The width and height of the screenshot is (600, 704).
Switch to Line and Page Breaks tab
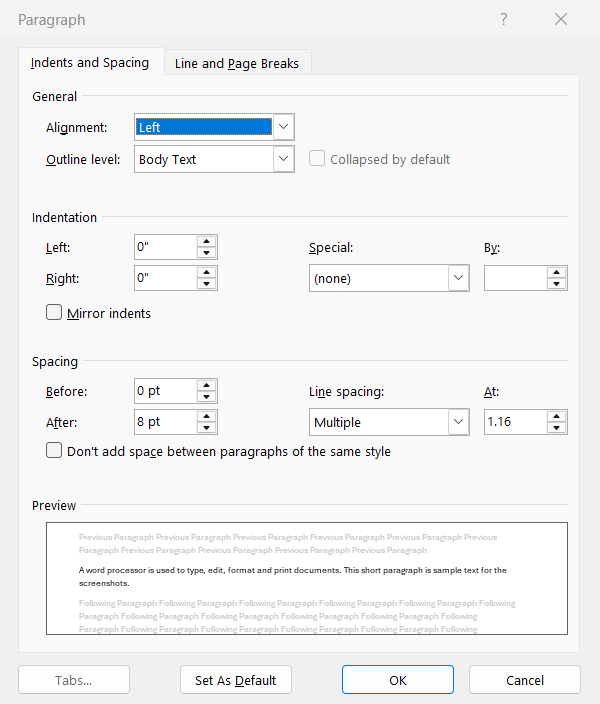pyautogui.click(x=237, y=63)
